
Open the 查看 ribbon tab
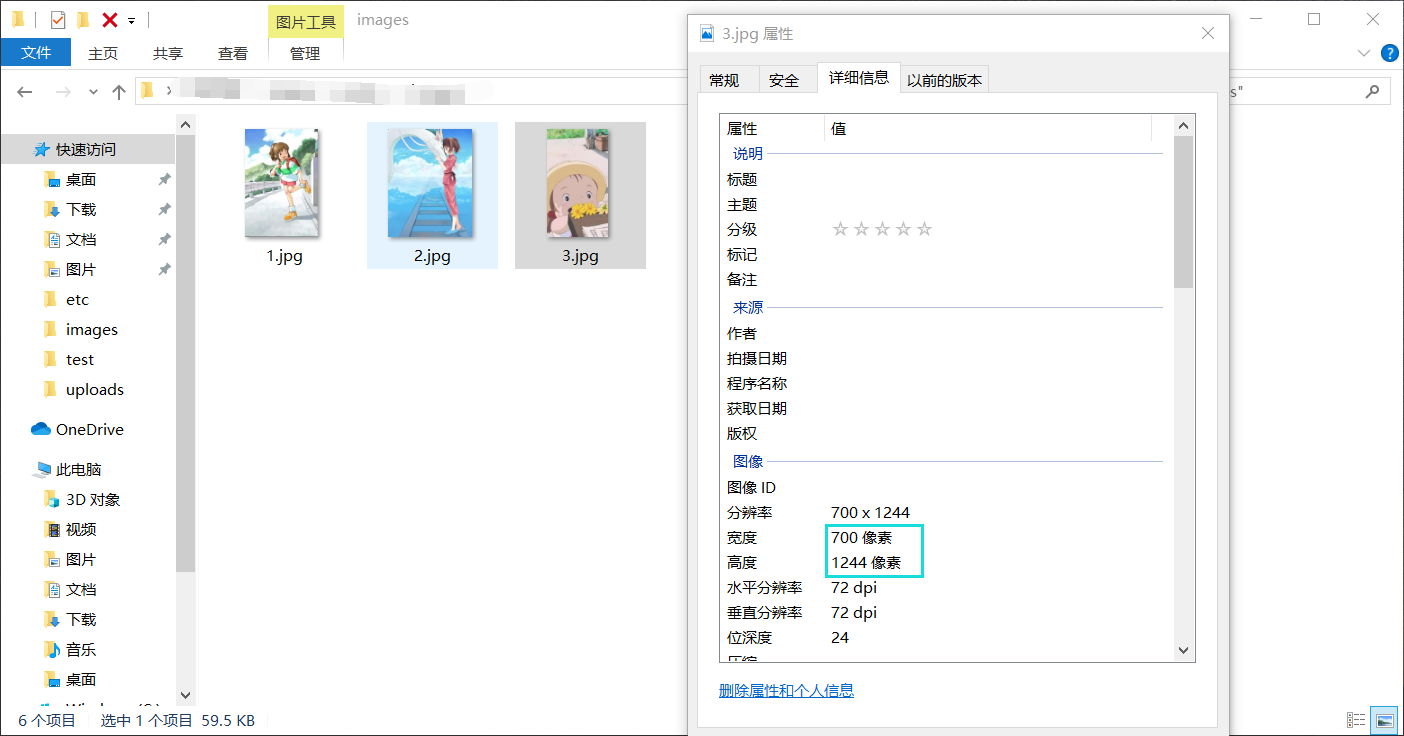click(232, 53)
